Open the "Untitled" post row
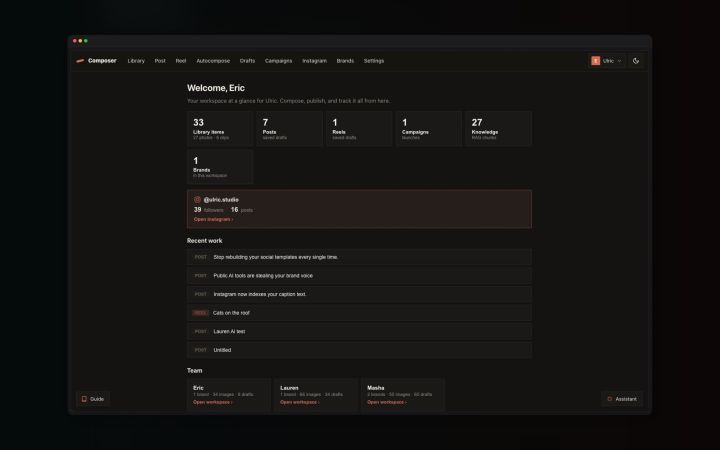Image resolution: width=720 pixels, height=450 pixels. tap(359, 350)
